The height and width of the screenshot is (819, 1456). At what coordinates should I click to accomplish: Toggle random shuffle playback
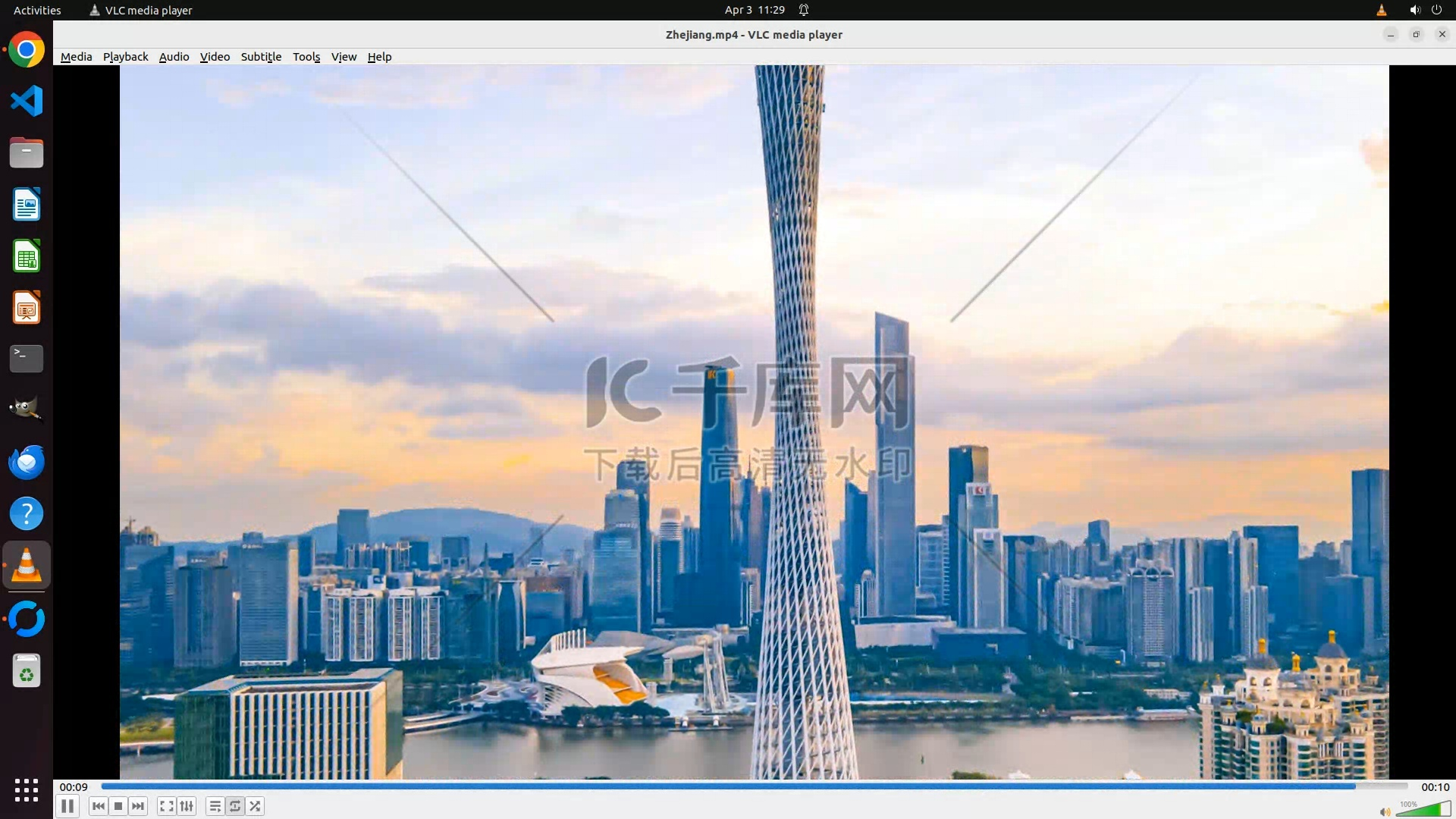point(256,806)
